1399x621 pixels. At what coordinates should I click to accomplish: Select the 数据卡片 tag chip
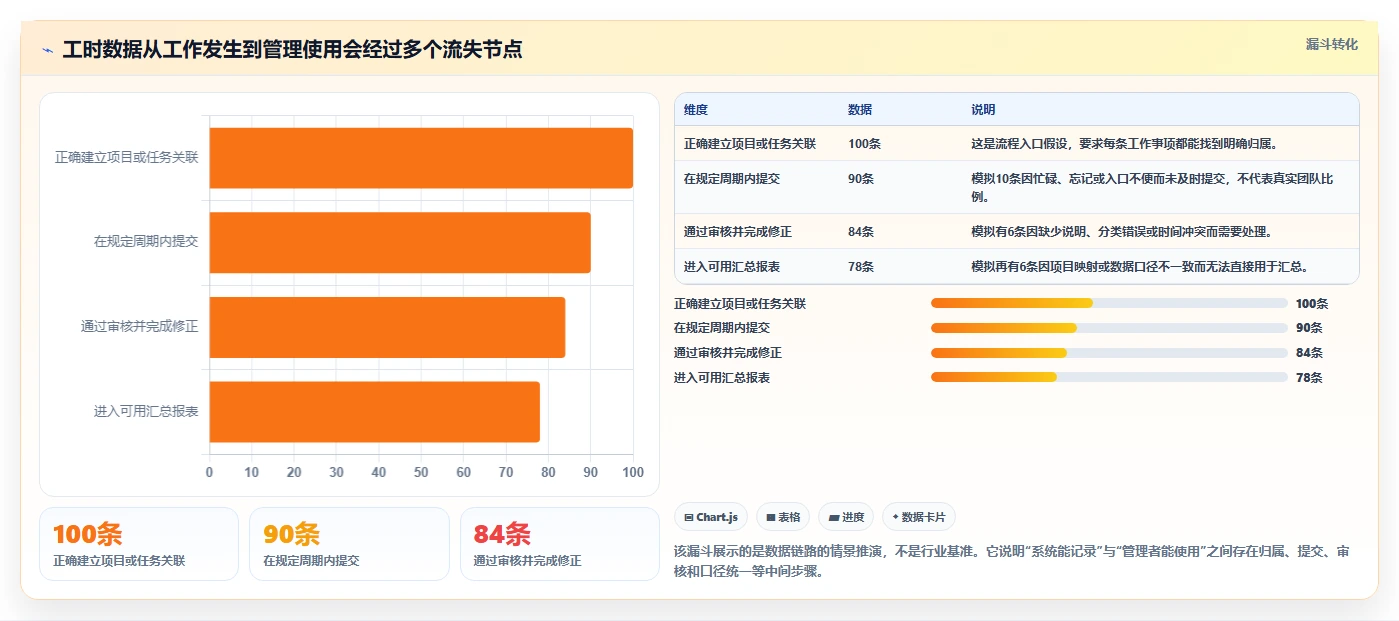coord(919,517)
